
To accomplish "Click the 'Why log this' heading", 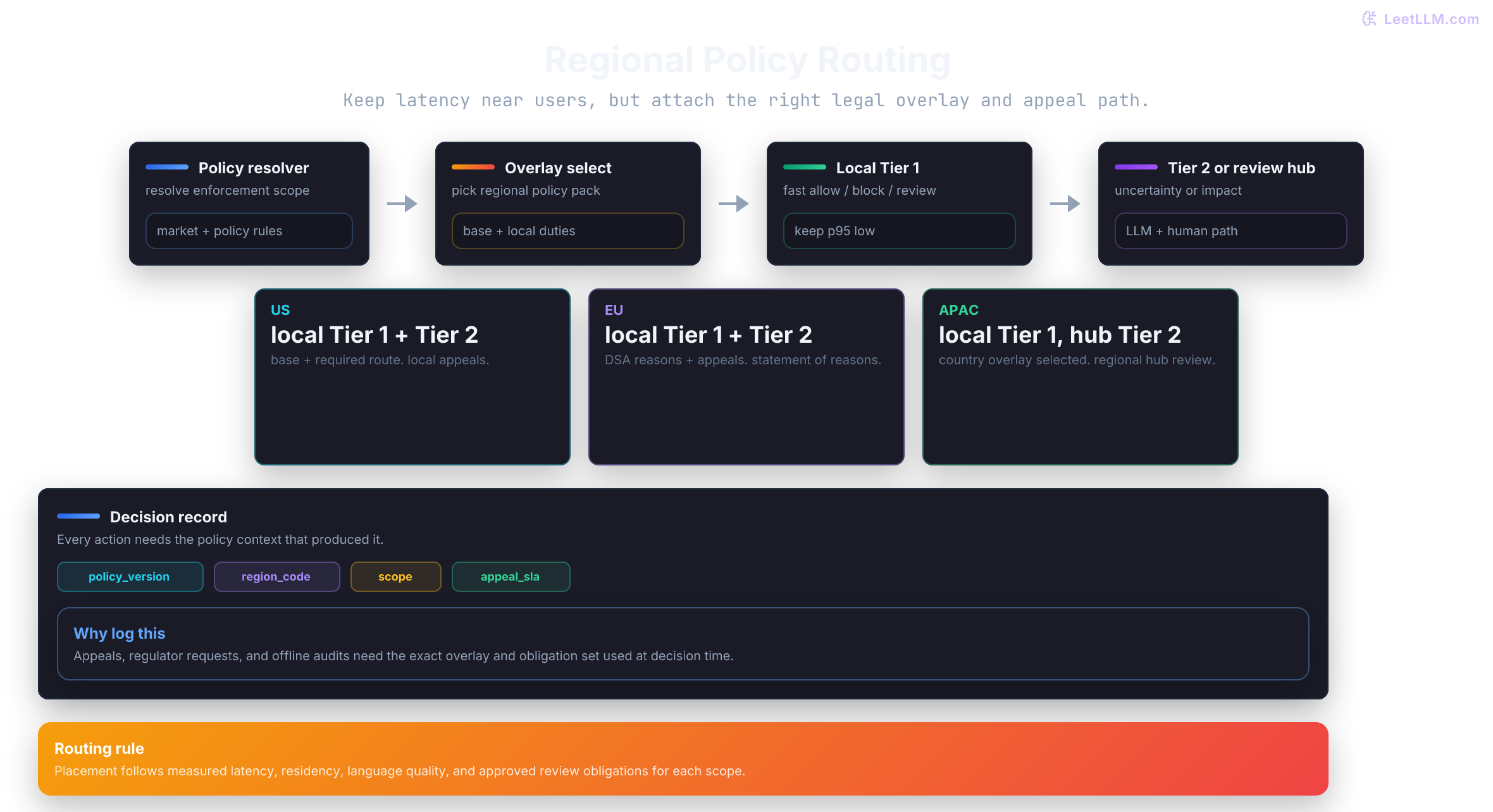I will (x=120, y=633).
